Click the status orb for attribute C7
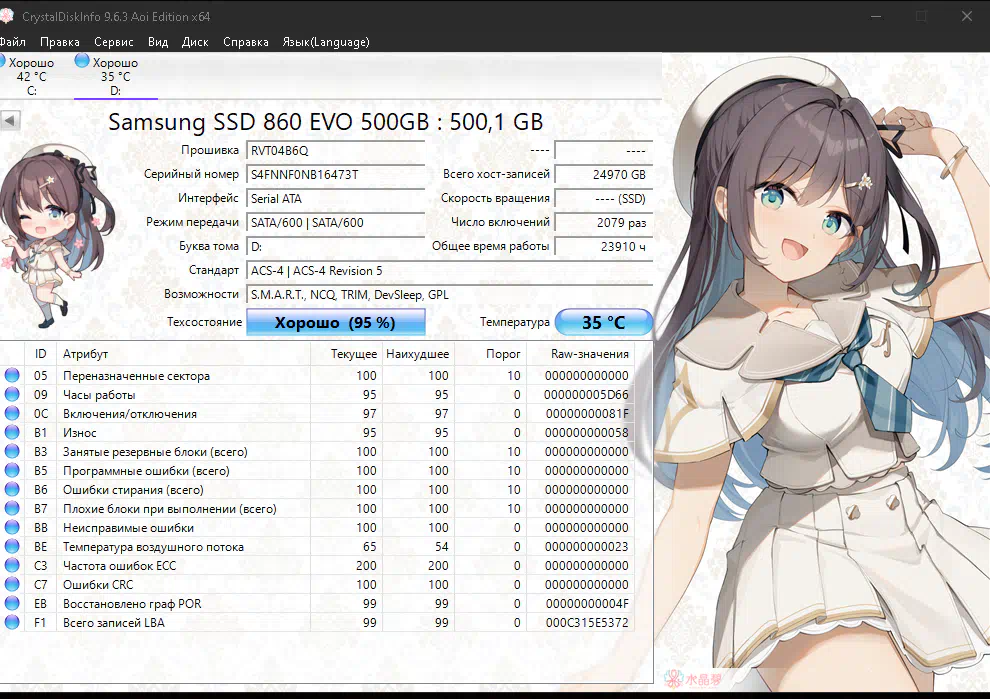Screen dimensions: 990x699 click(x=12, y=584)
